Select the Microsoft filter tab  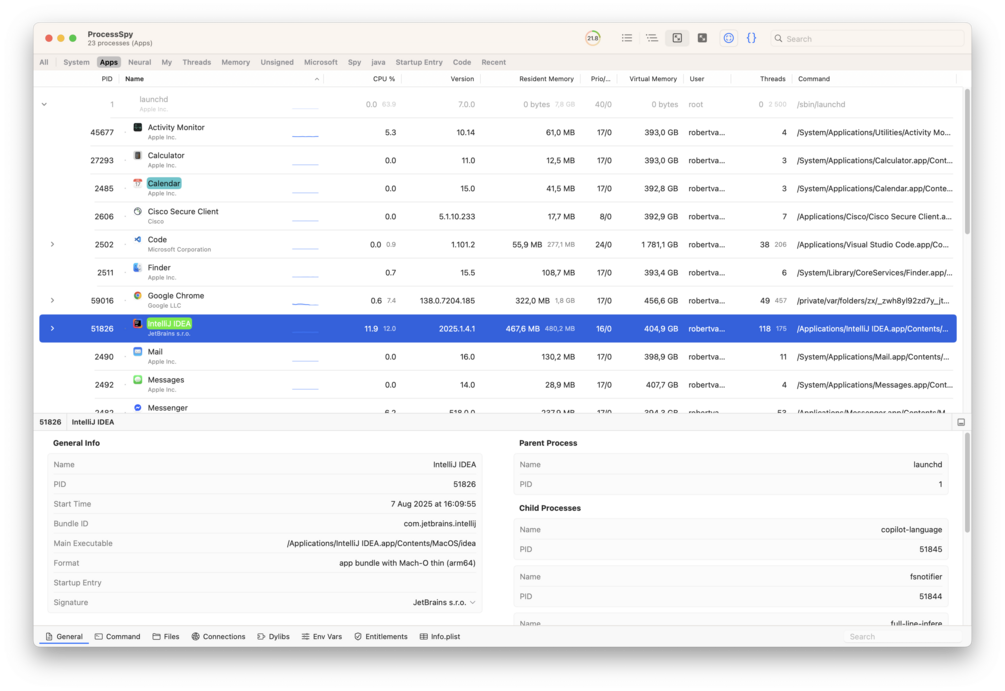[x=320, y=62]
